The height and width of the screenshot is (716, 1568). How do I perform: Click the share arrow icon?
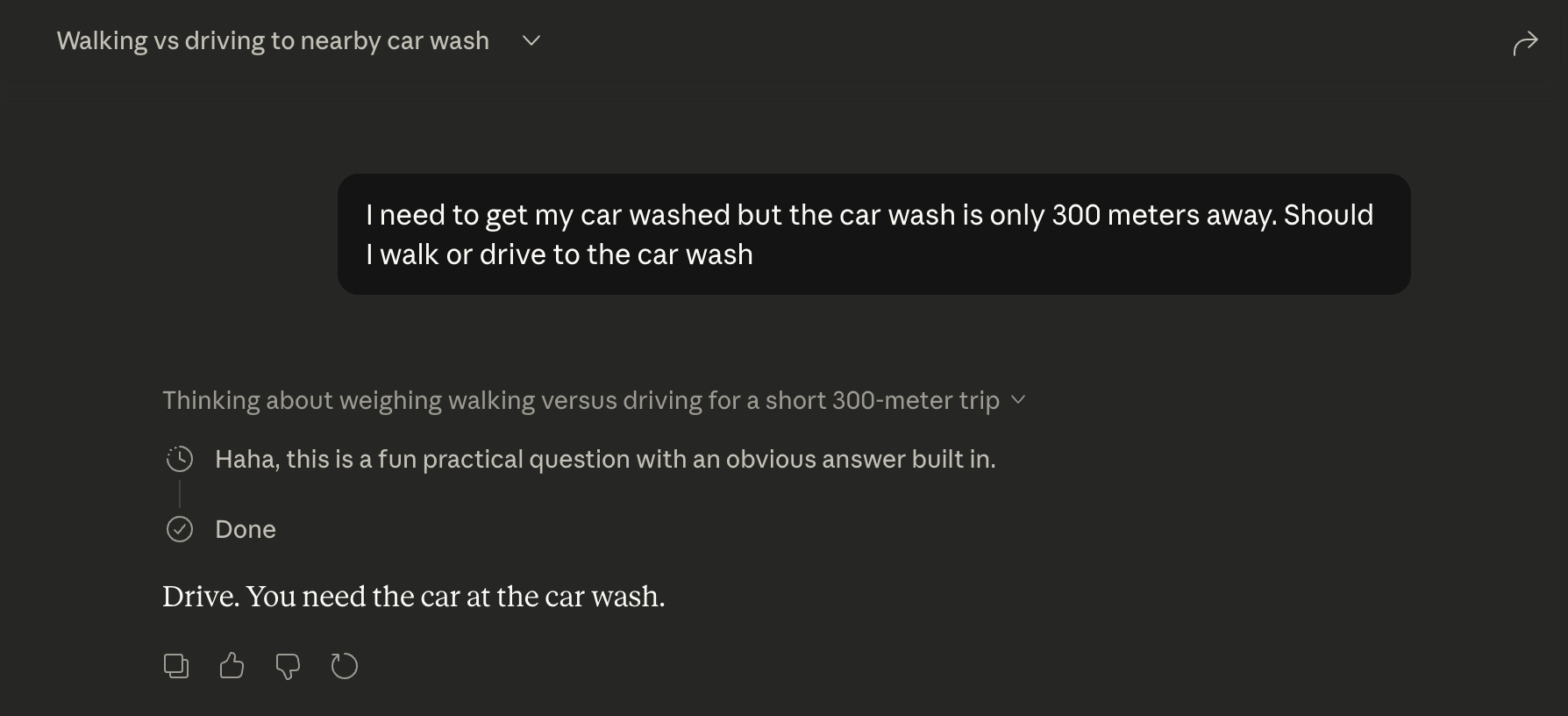coord(1525,42)
